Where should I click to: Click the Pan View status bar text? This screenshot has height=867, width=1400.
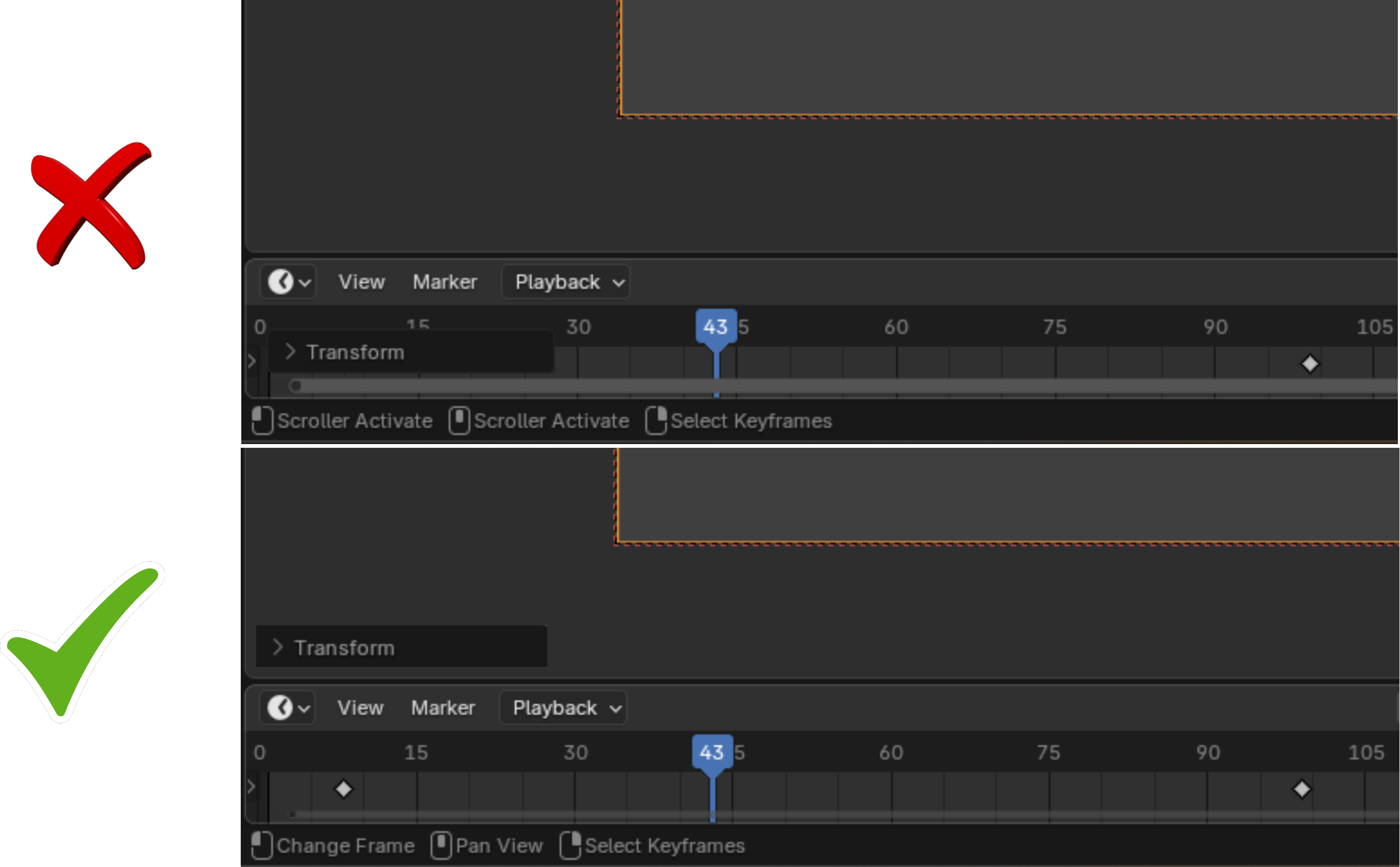(499, 846)
